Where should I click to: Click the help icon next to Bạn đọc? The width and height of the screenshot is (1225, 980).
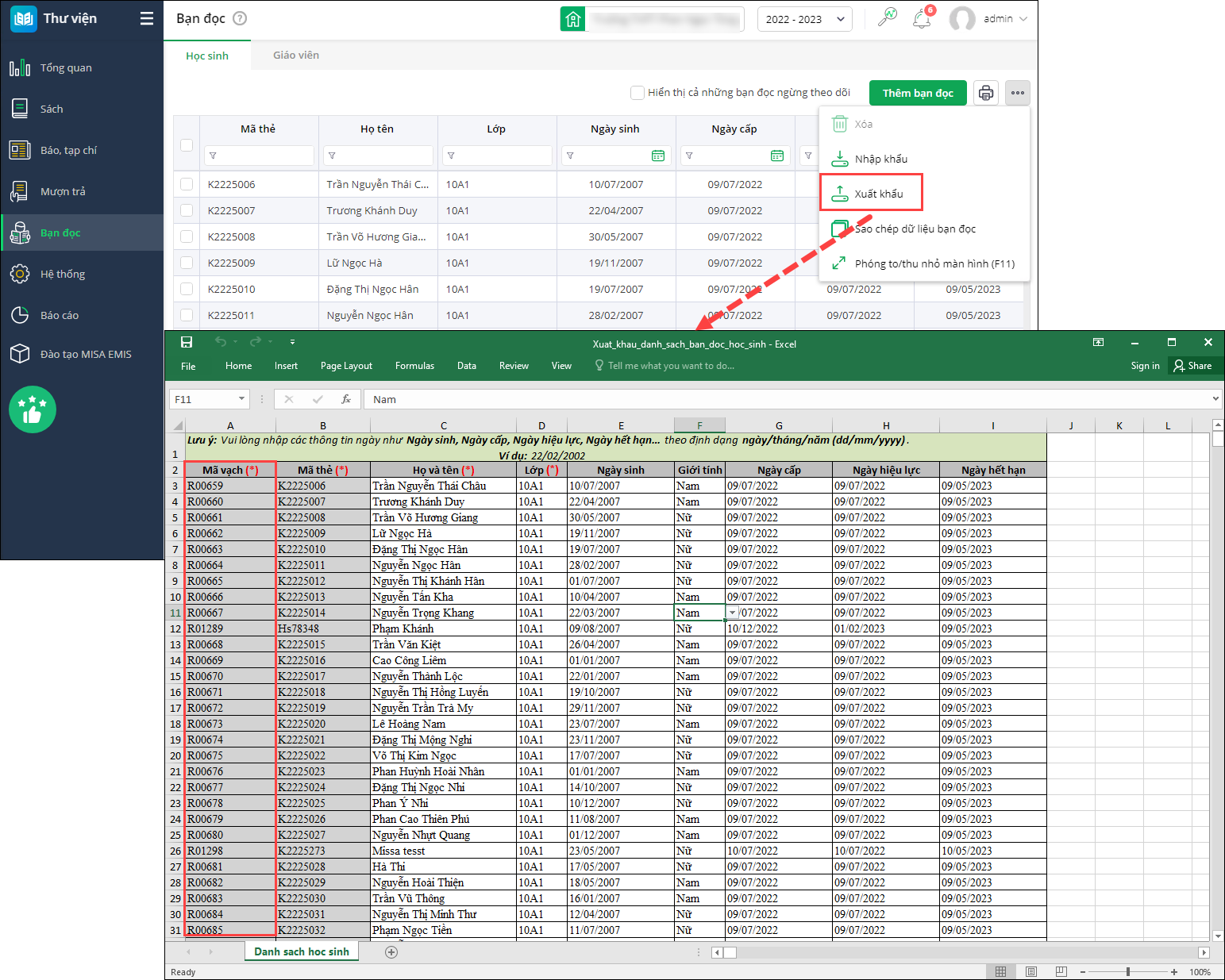(x=240, y=18)
